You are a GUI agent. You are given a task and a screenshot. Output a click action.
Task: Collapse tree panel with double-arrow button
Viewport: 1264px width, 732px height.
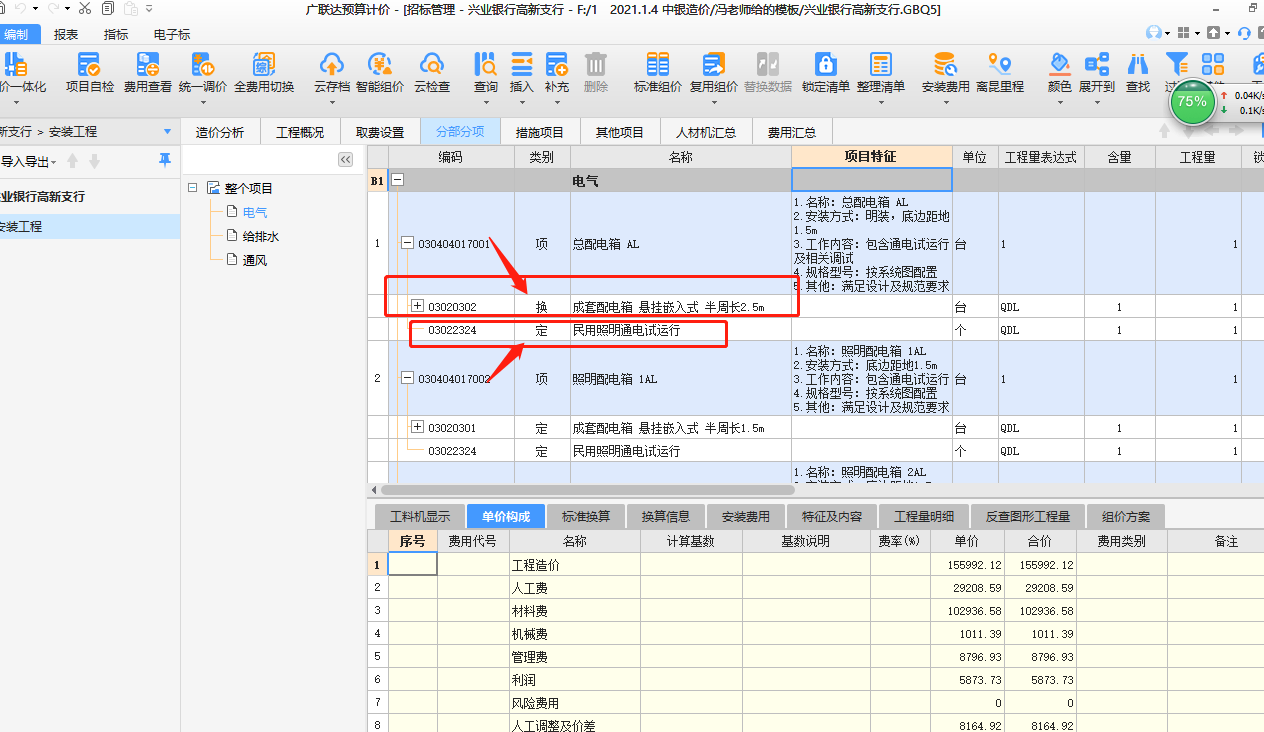(x=346, y=160)
